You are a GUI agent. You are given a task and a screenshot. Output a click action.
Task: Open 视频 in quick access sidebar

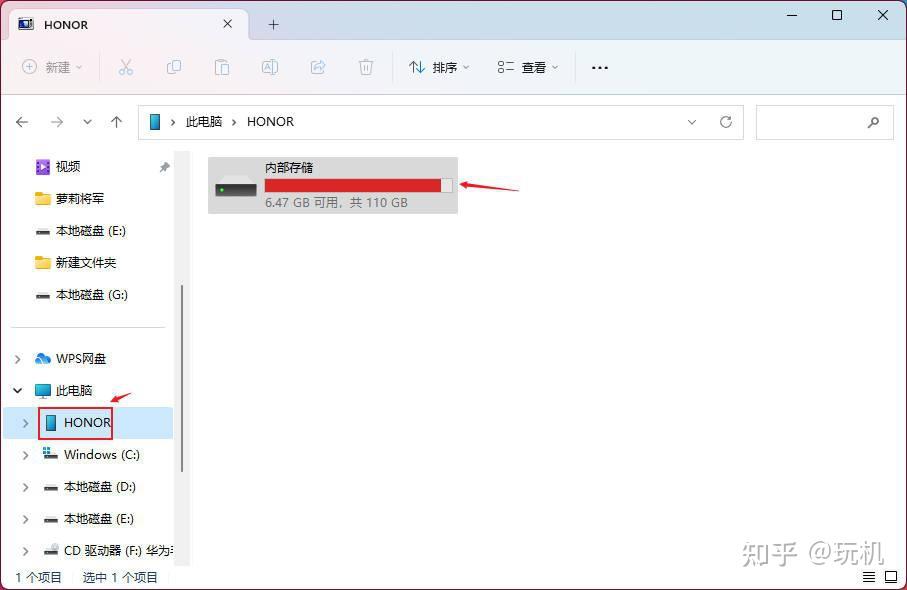(x=67, y=167)
